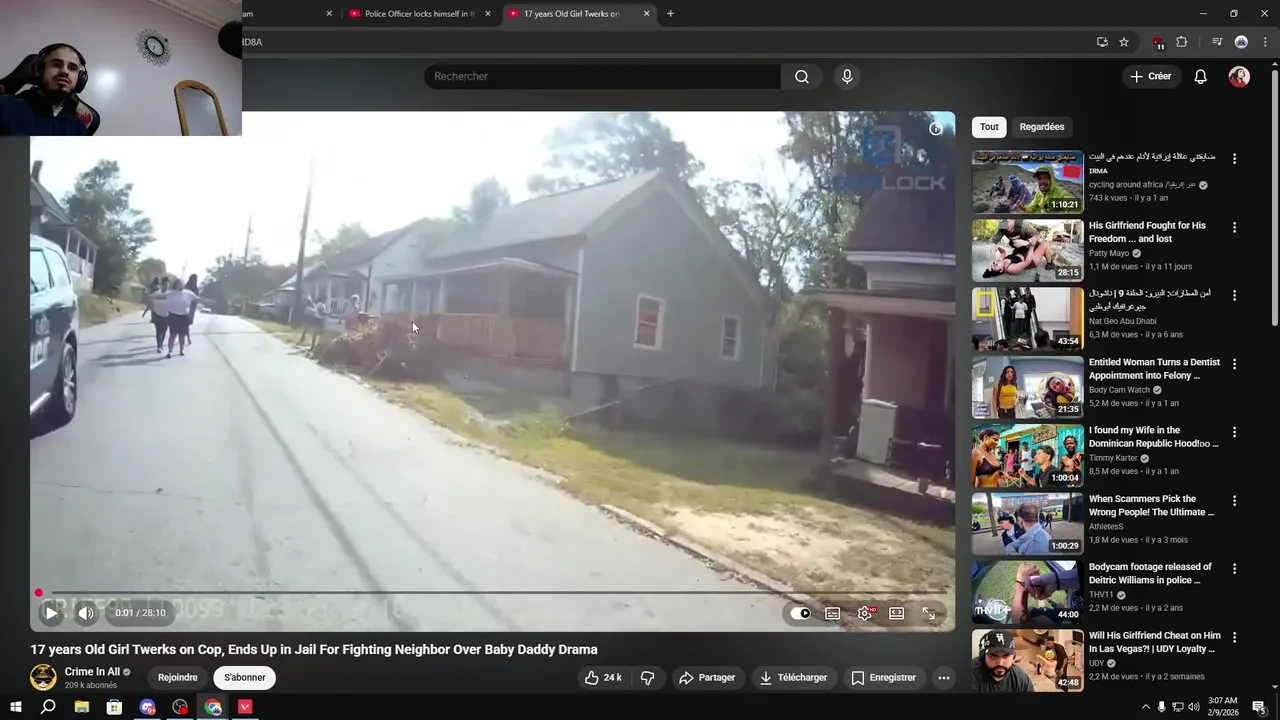Open the AthleteS 1:00:29 video thumbnail
Image resolution: width=1280 pixels, height=720 pixels.
click(1027, 523)
